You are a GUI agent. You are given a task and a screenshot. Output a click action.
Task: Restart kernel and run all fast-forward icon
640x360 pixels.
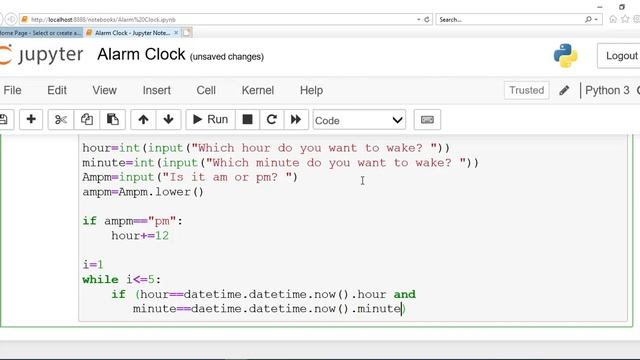click(296, 120)
